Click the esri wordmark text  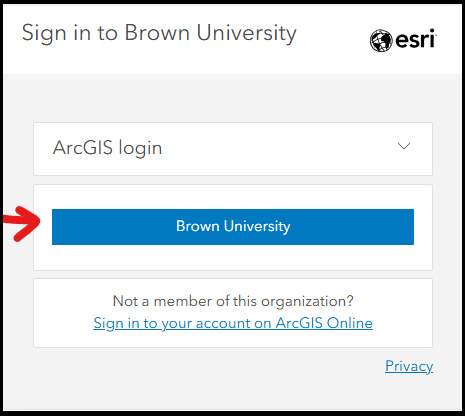point(416,39)
